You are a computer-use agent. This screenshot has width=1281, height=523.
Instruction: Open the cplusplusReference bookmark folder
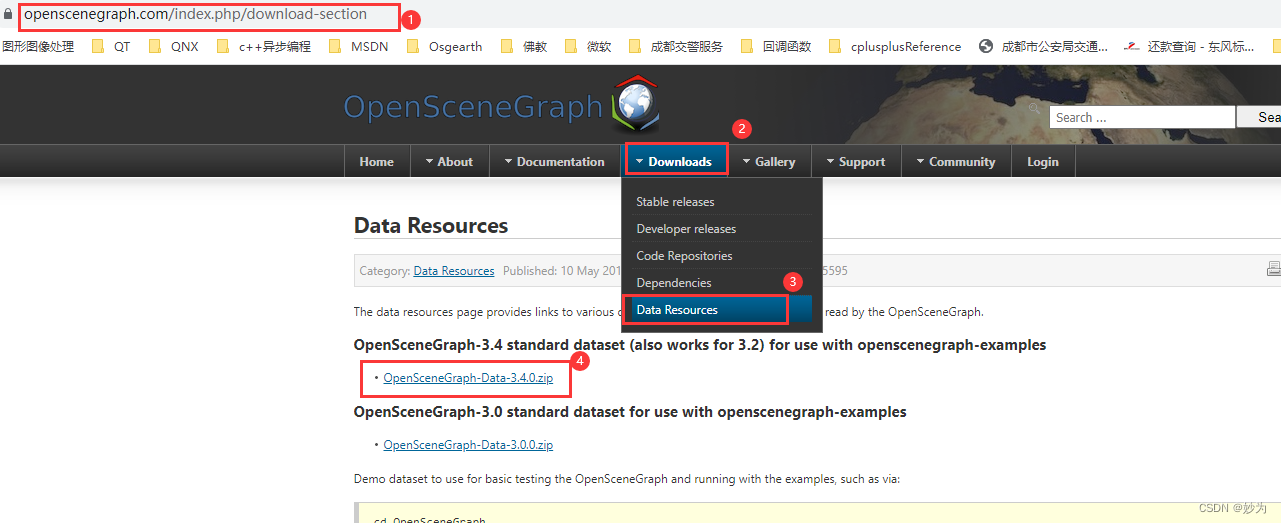[895, 46]
